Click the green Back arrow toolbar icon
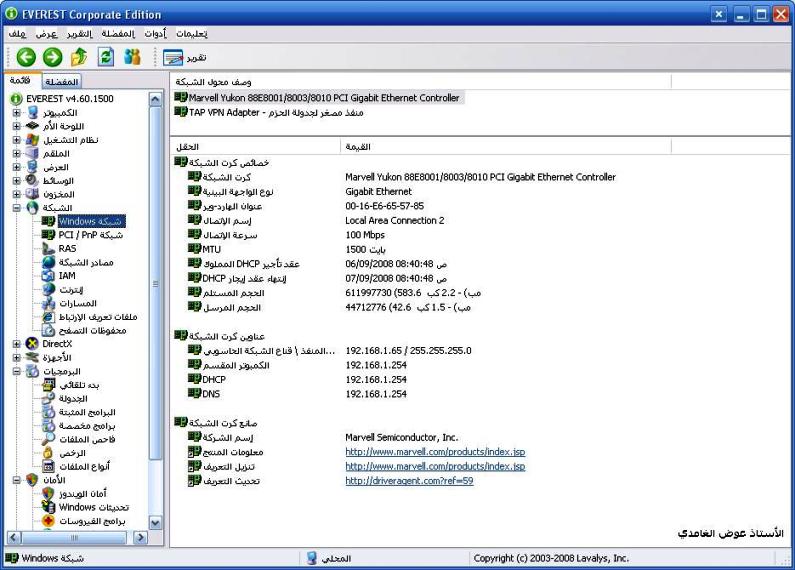 [x=26, y=57]
